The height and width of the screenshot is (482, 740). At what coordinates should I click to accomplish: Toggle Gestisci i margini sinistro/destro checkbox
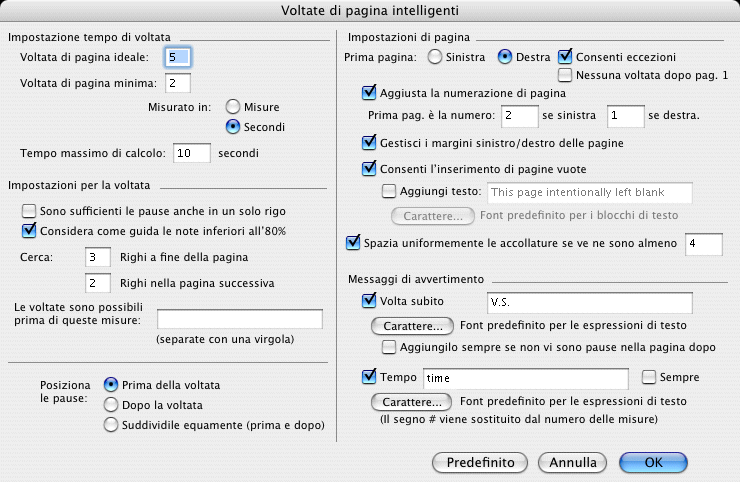click(367, 143)
